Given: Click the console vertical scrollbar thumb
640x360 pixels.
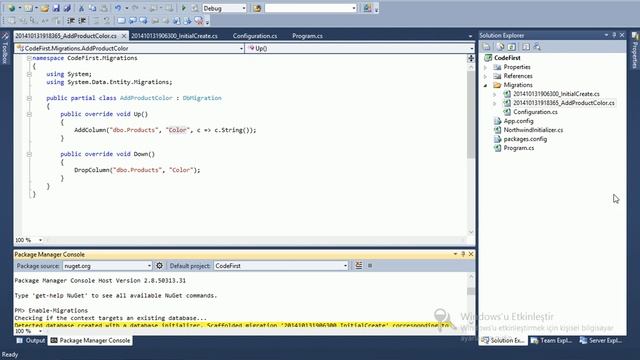Looking at the screenshot, I should click(x=471, y=291).
